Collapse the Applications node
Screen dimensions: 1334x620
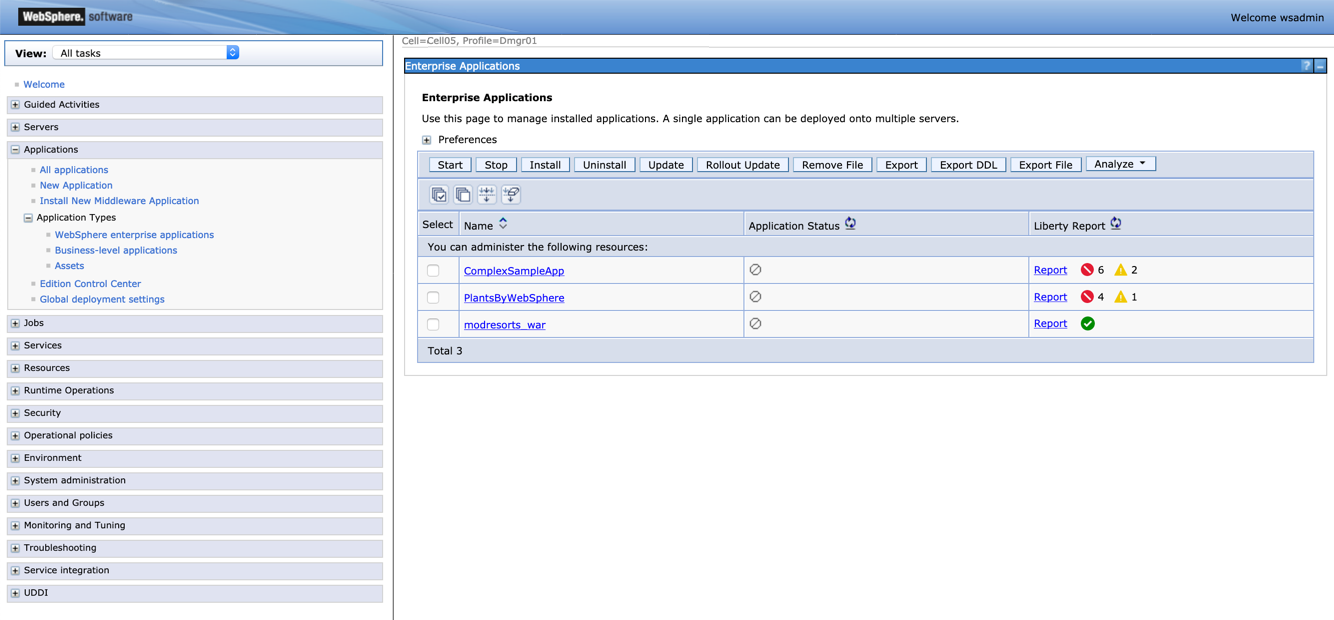(15, 150)
